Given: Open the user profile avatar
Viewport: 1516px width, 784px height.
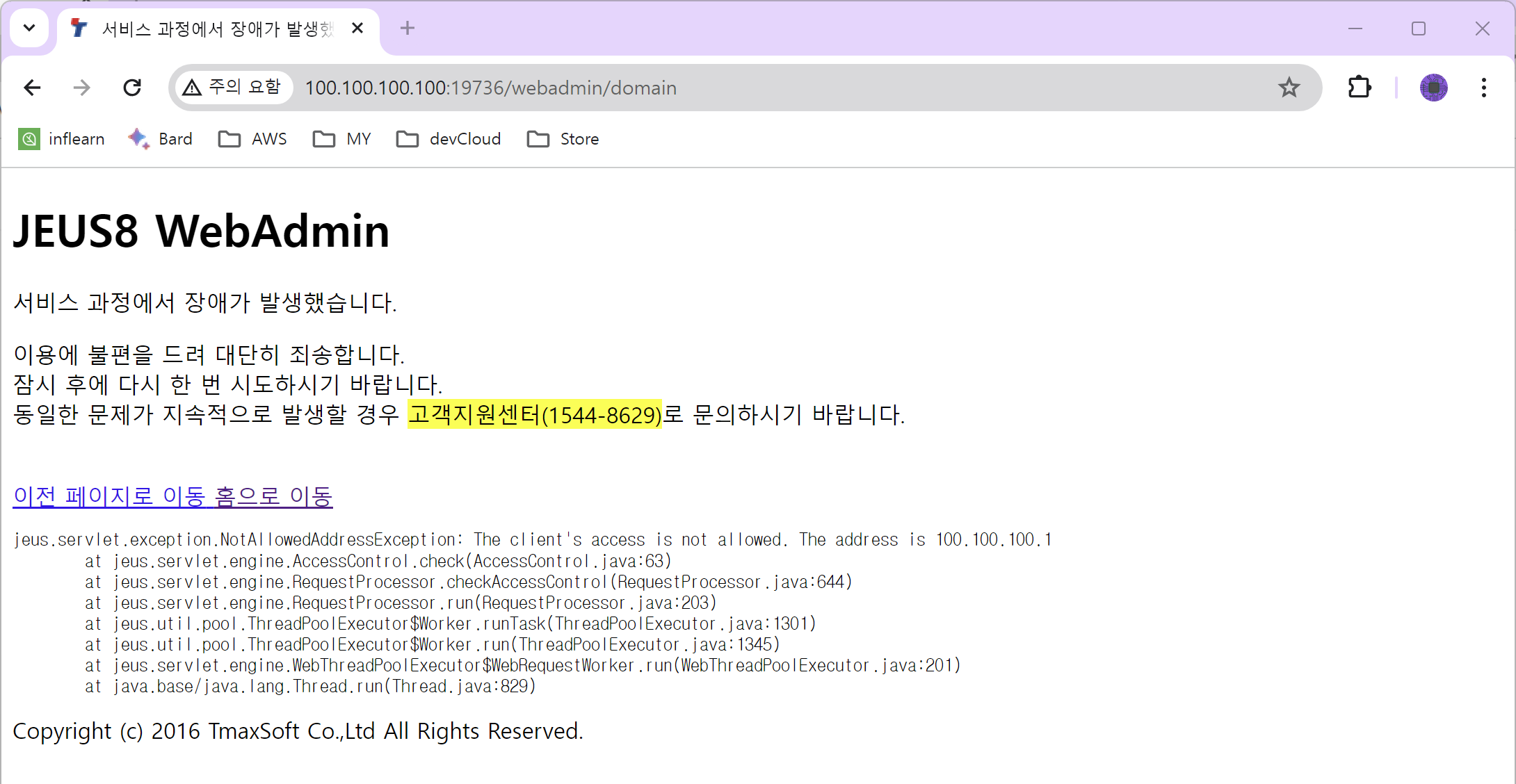Looking at the screenshot, I should (1433, 88).
